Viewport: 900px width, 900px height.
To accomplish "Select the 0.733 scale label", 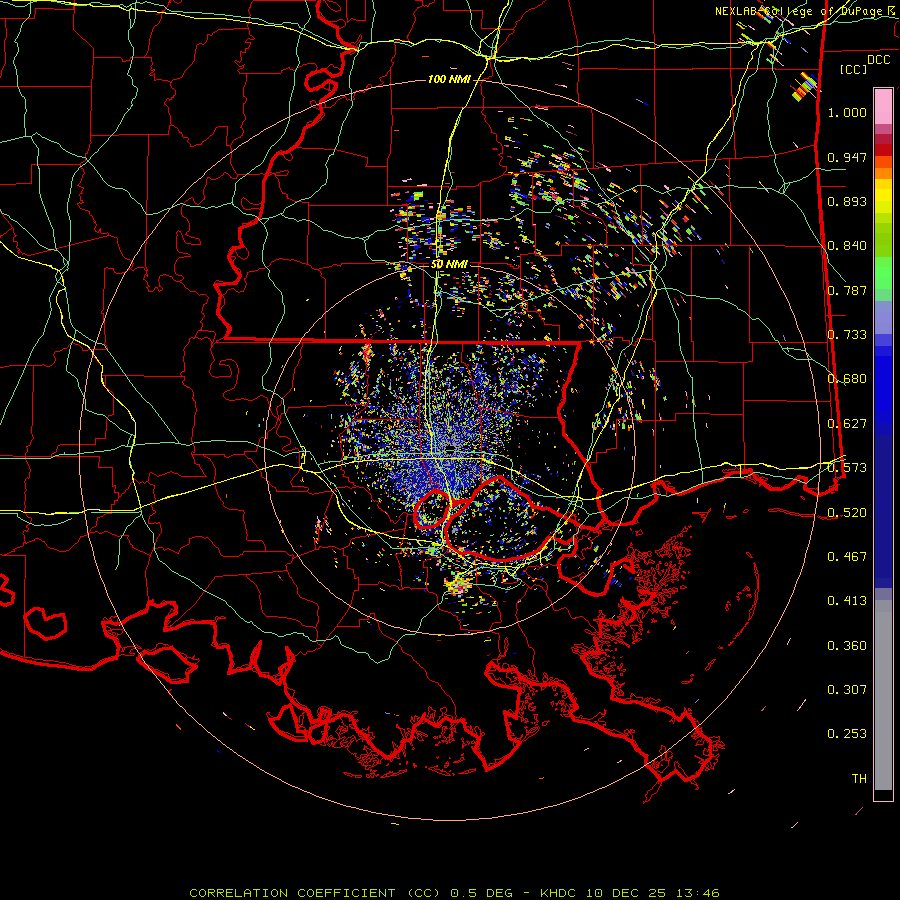I will click(847, 335).
